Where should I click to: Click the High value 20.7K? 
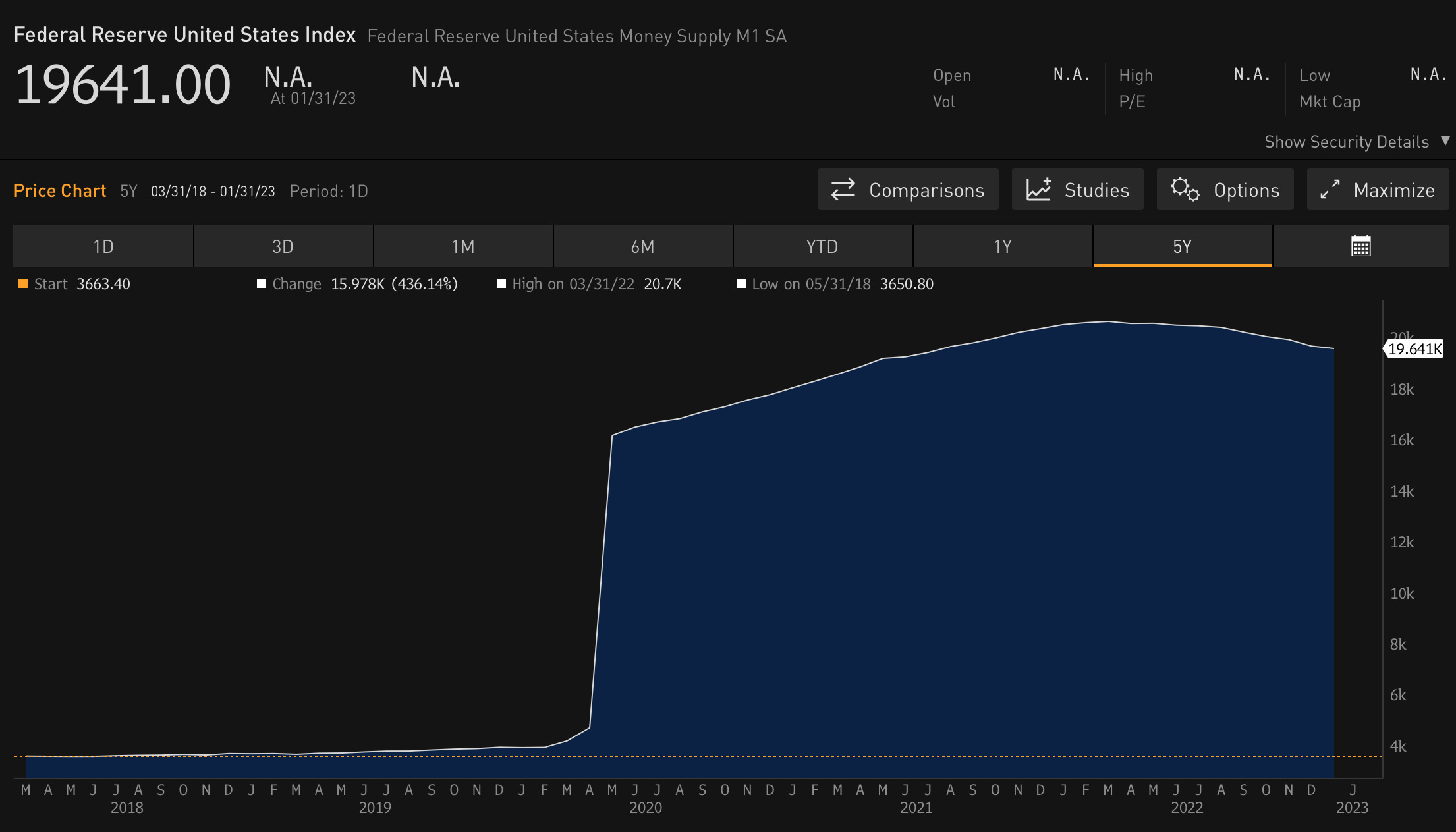[x=663, y=284]
